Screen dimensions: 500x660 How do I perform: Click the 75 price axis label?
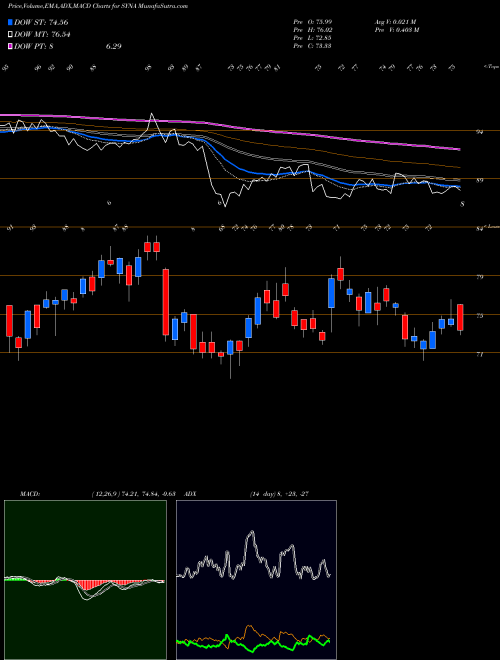(479, 316)
